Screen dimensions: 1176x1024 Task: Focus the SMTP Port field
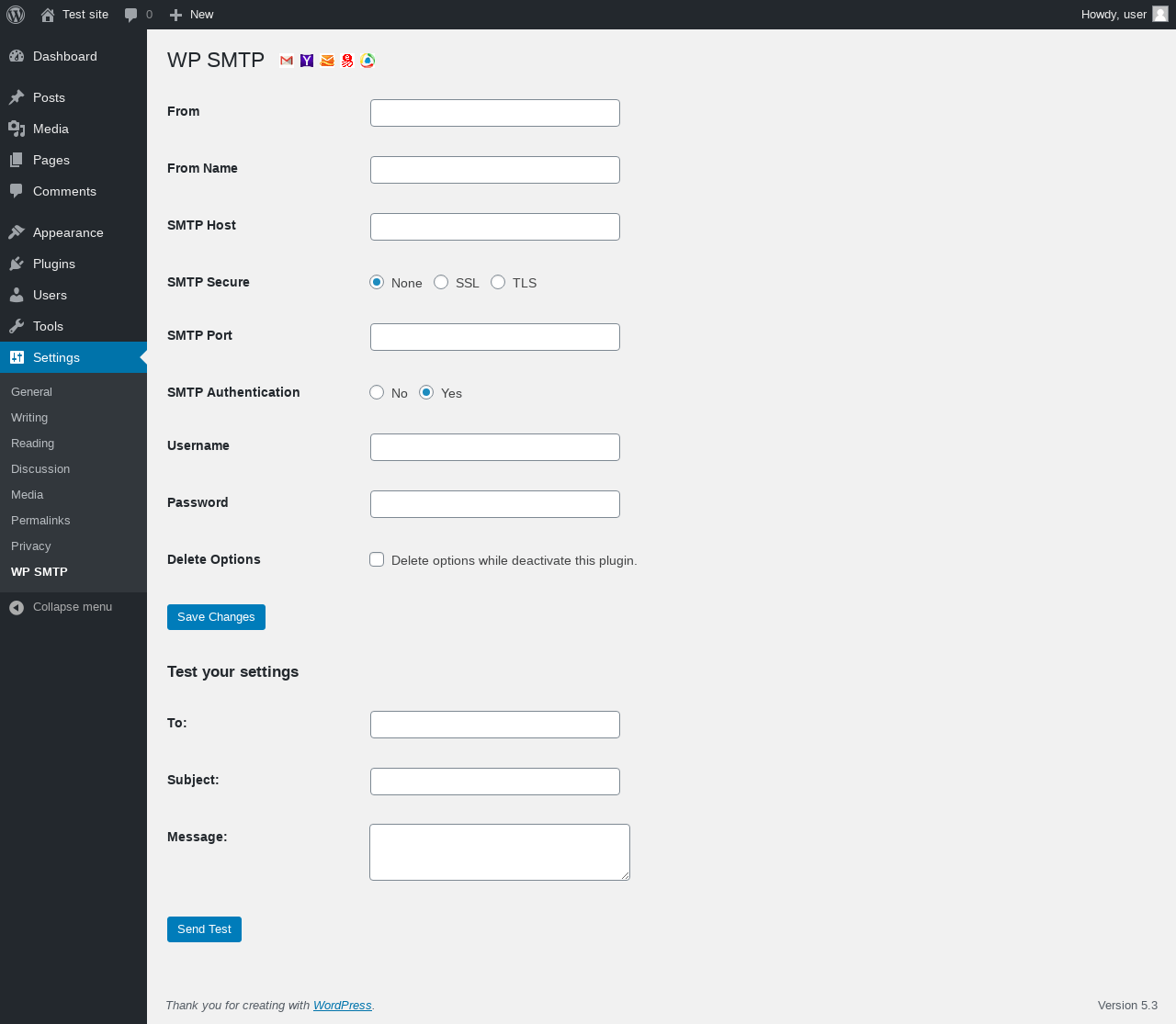tap(495, 337)
